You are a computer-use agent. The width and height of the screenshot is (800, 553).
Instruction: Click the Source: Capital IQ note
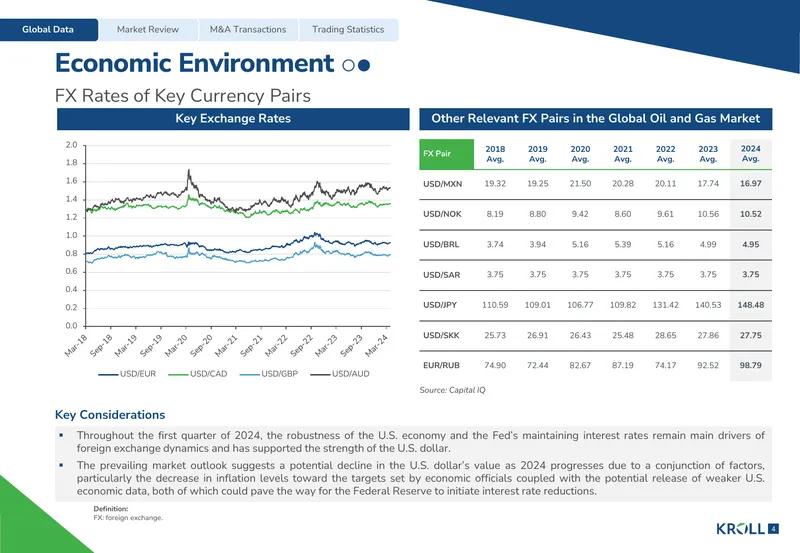click(453, 390)
